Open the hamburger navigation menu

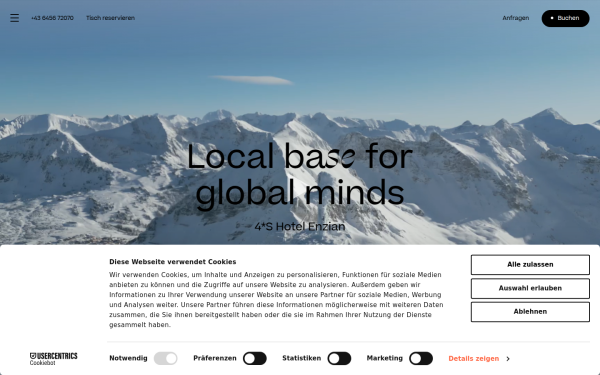coord(15,18)
